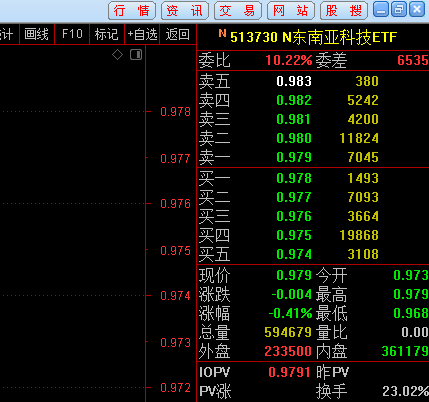Click IOPV value 0.9791
Viewport: 429px width, 402px height.
pos(289,372)
